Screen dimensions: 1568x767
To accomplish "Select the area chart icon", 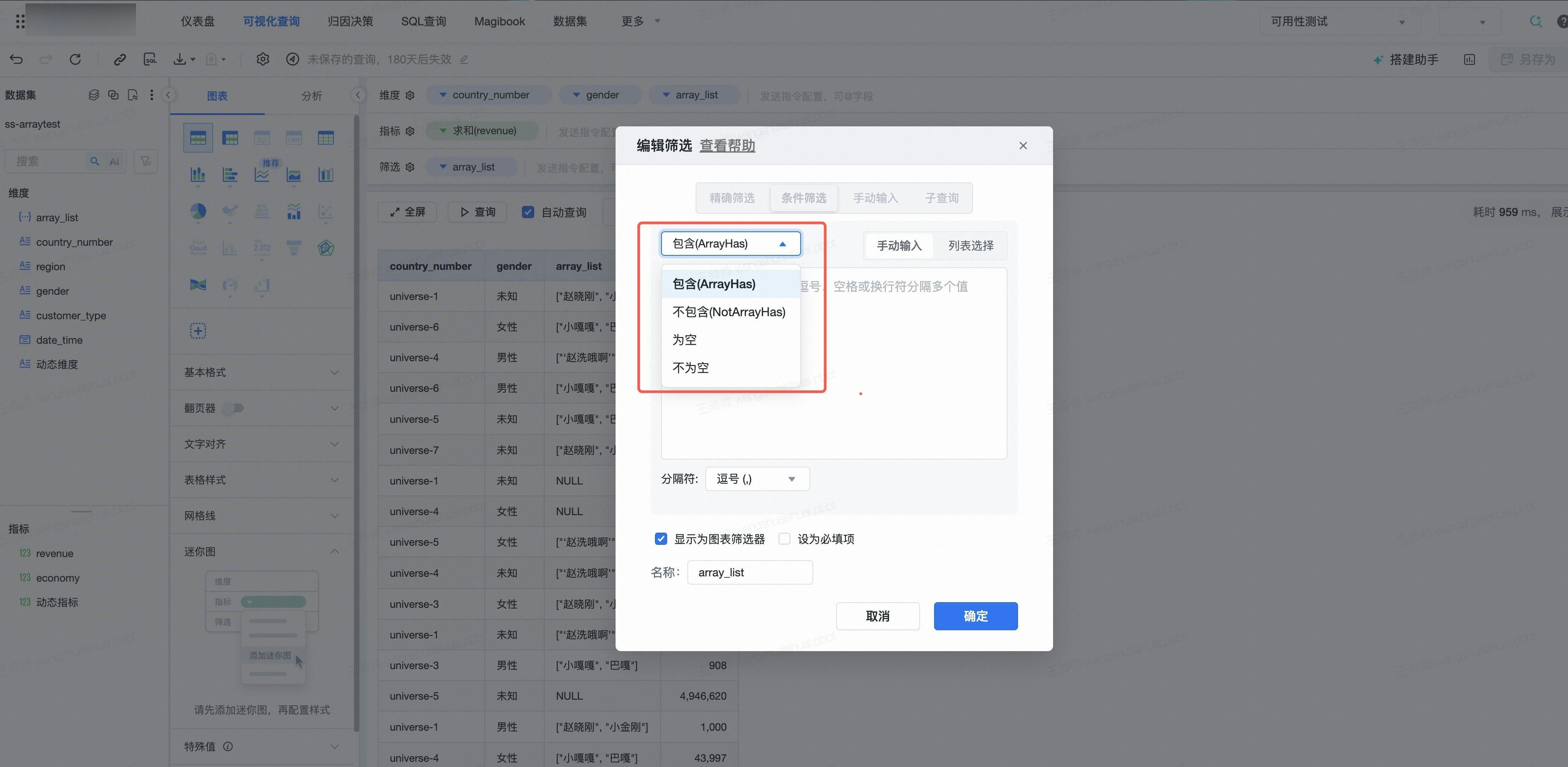I will [294, 174].
